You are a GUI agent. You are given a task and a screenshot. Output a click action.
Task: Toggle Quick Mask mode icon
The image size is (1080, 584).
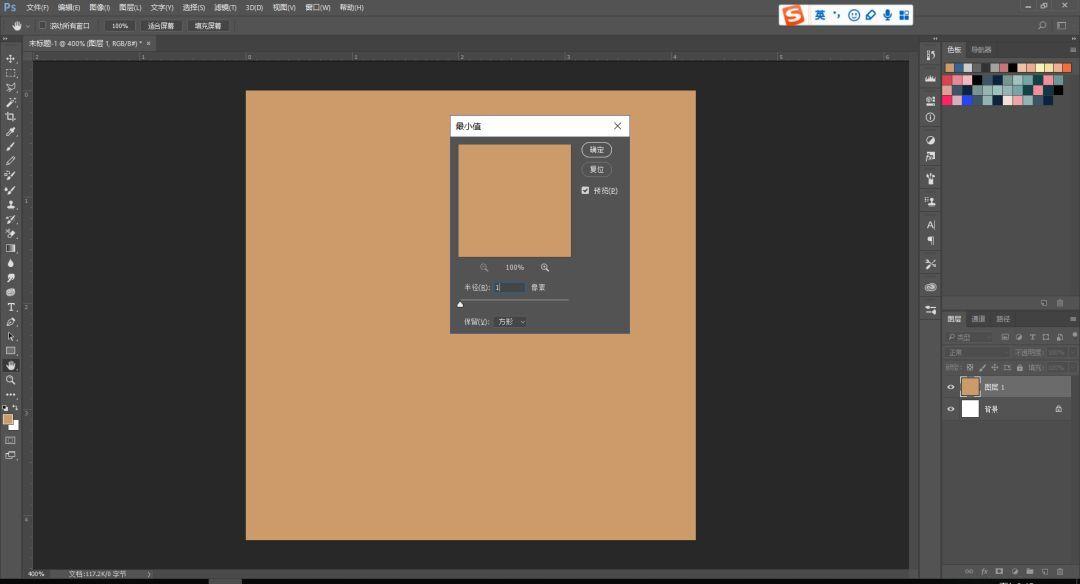[x=10, y=440]
